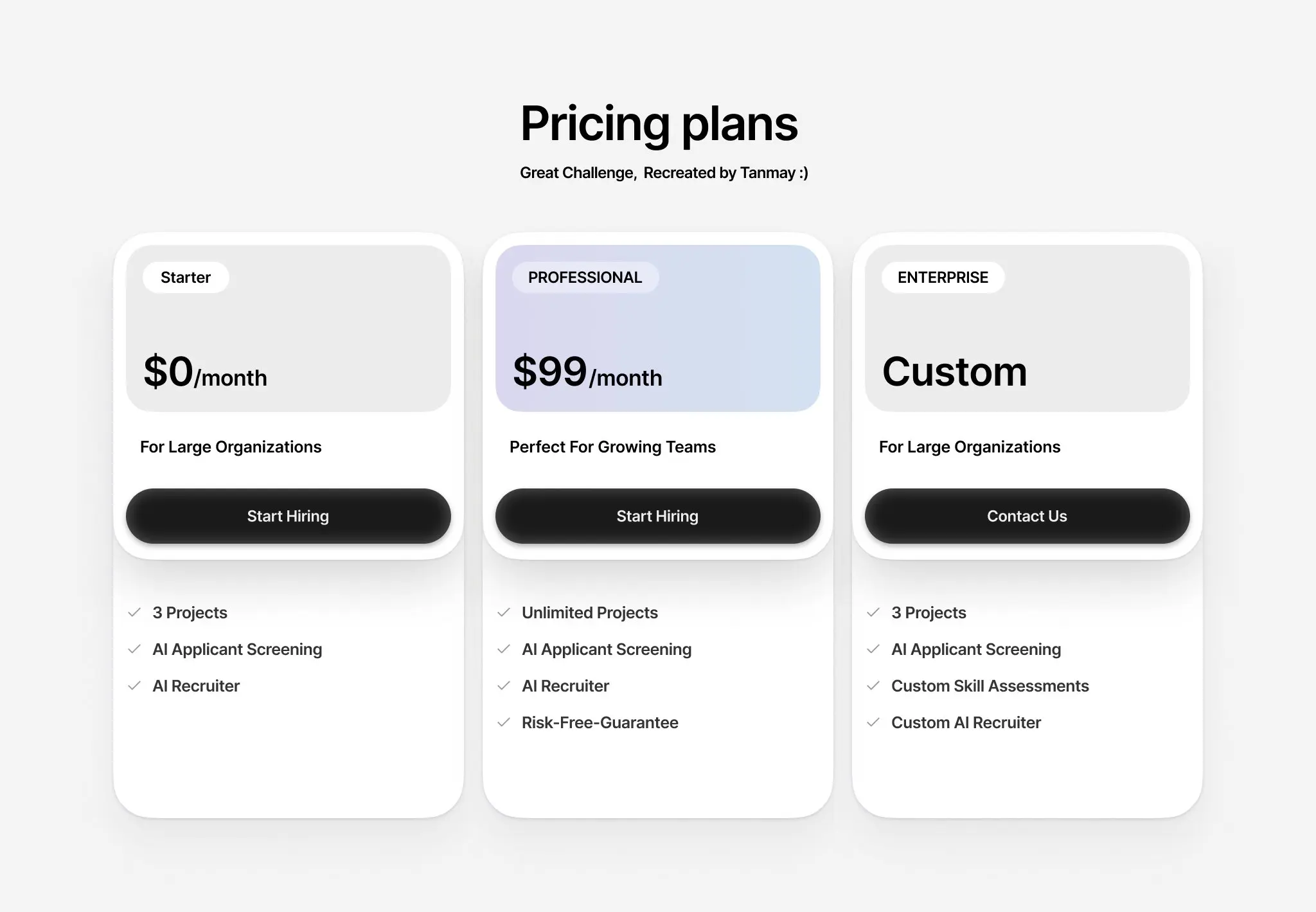Click the AI Recruiter feature in Professional
This screenshot has width=1316, height=912.
pos(565,686)
